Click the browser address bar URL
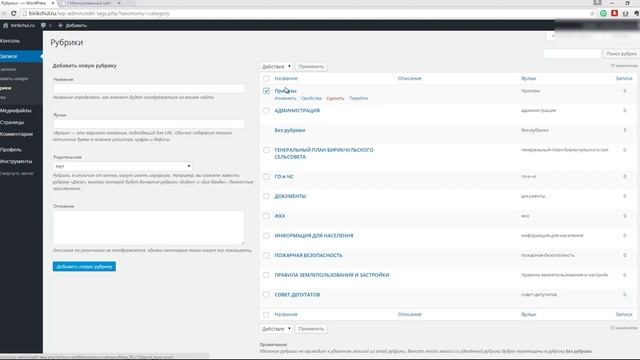Image resolution: width=640 pixels, height=360 pixels. click(x=99, y=13)
